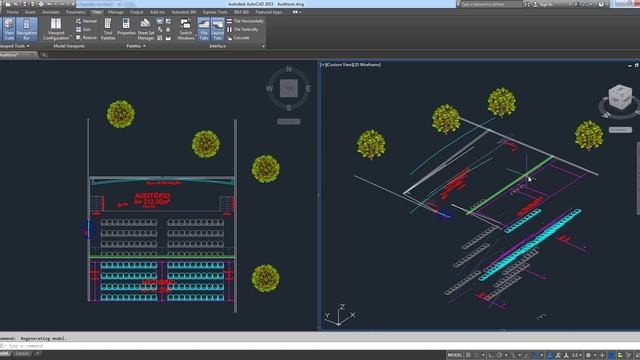The image size is (640, 360).
Task: Toggle the isometric drafting status bar button
Action: (x=513, y=355)
